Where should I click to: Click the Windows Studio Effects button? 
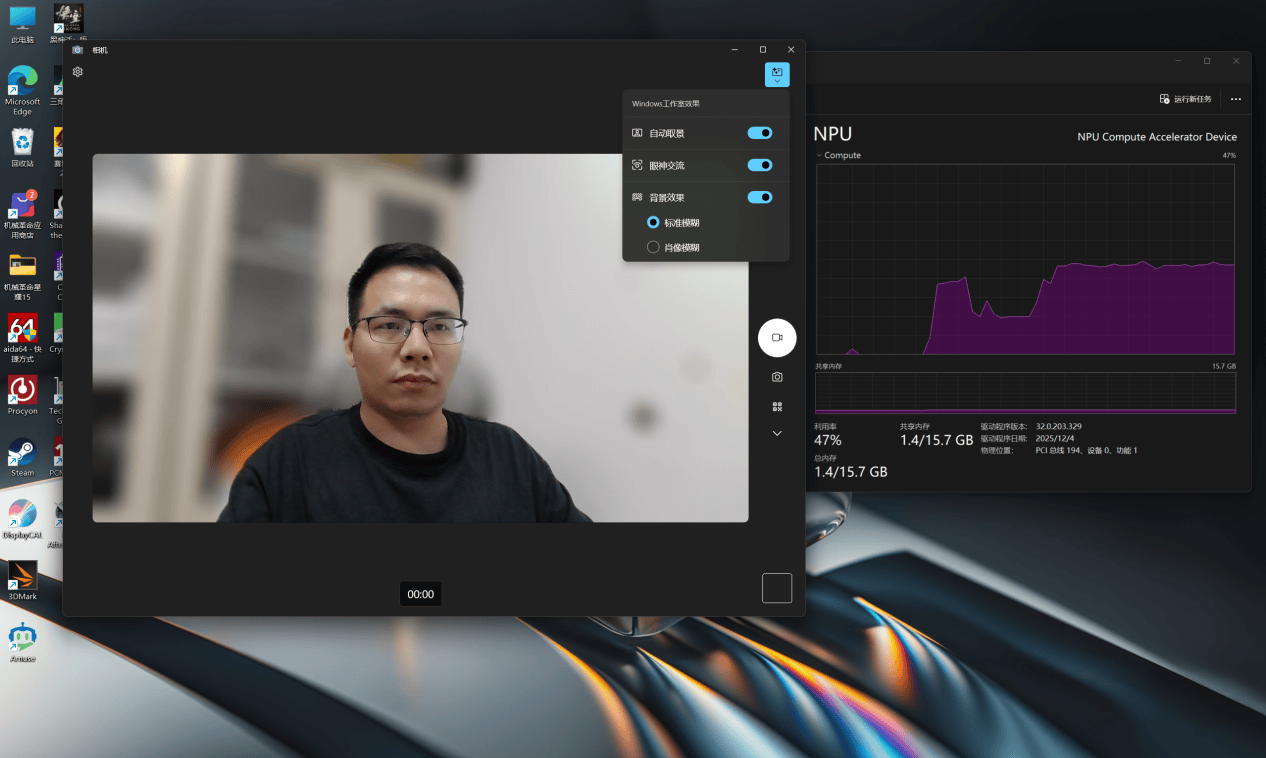pyautogui.click(x=777, y=74)
